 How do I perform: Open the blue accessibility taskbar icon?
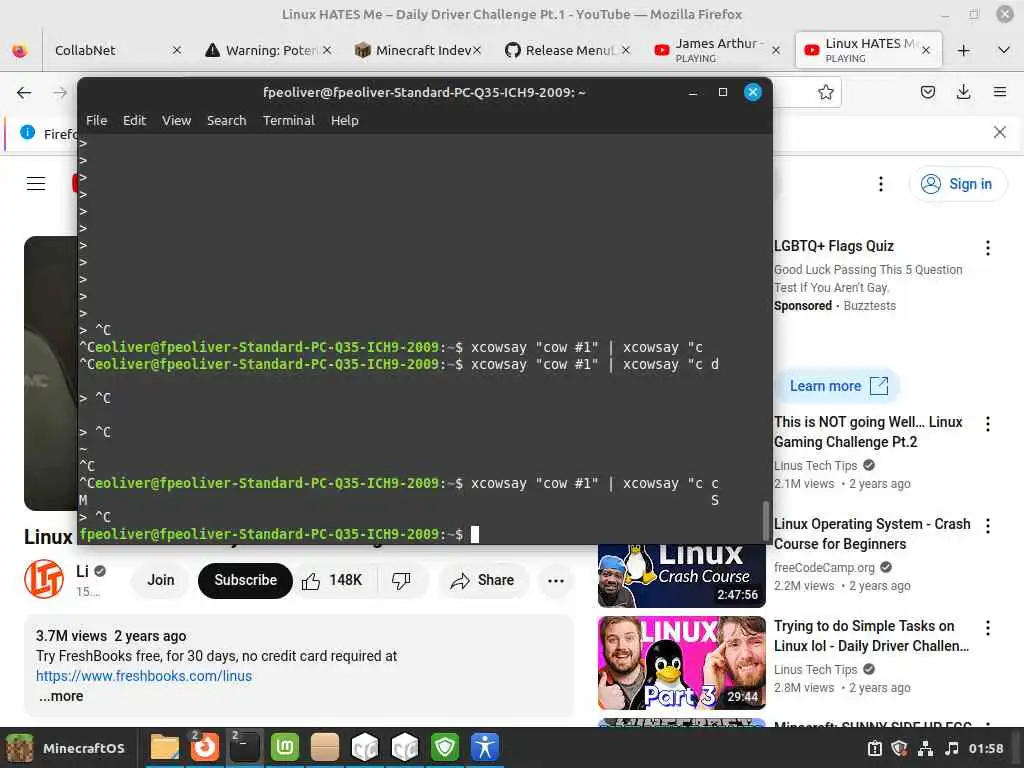tap(485, 747)
